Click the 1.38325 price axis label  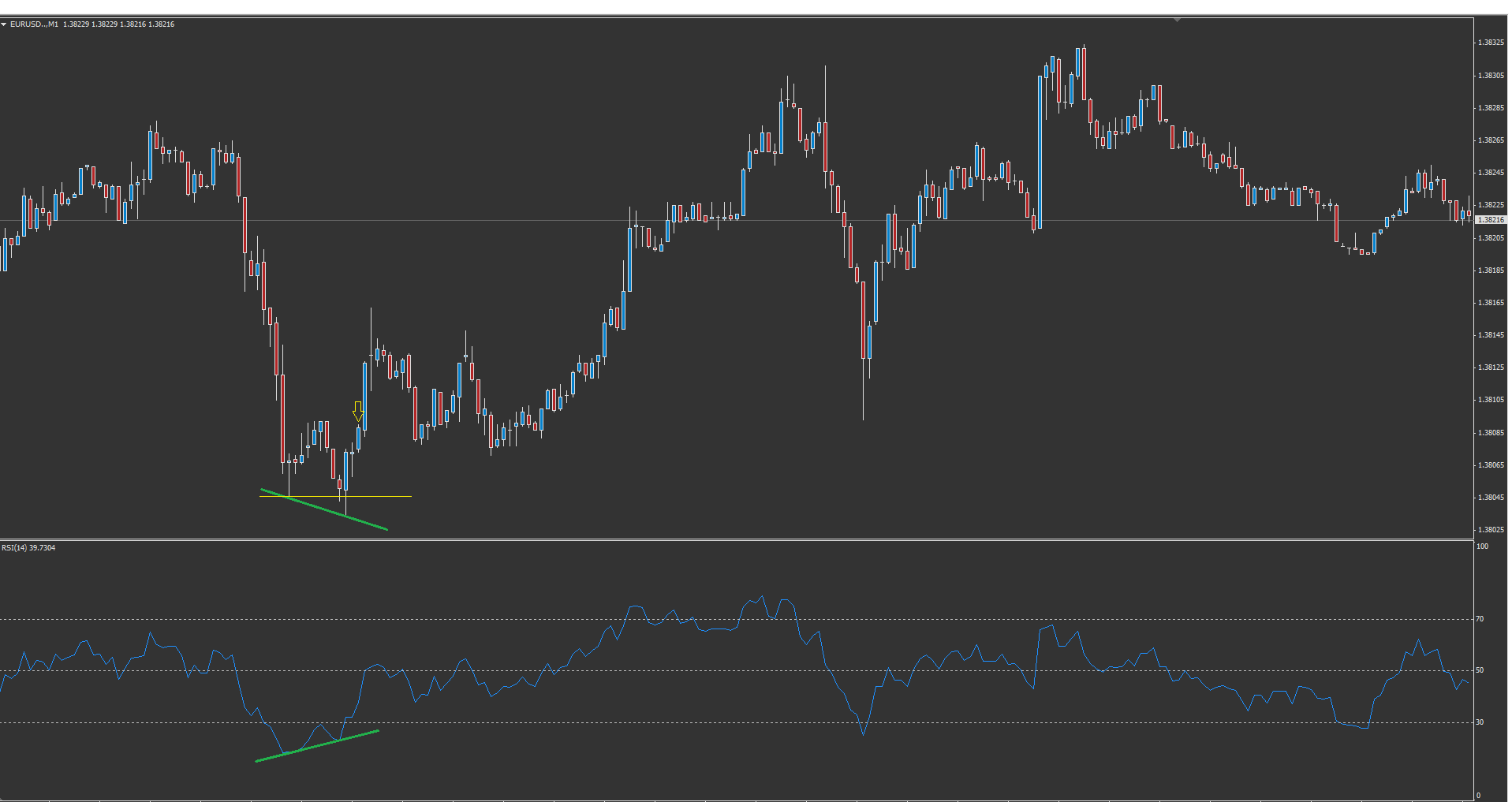click(x=1491, y=43)
